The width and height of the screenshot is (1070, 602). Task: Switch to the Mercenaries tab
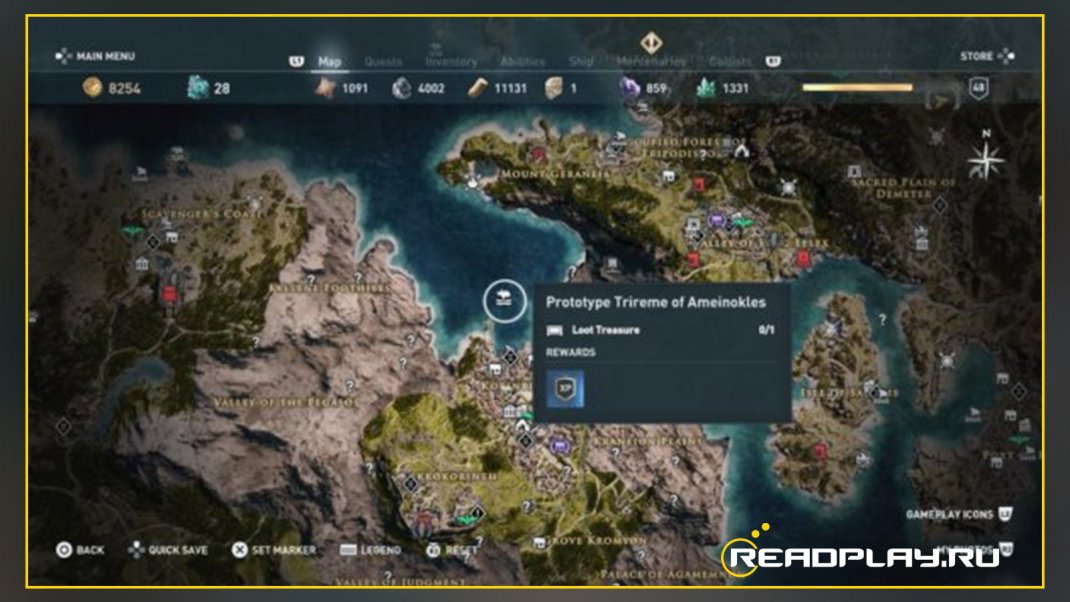[651, 61]
